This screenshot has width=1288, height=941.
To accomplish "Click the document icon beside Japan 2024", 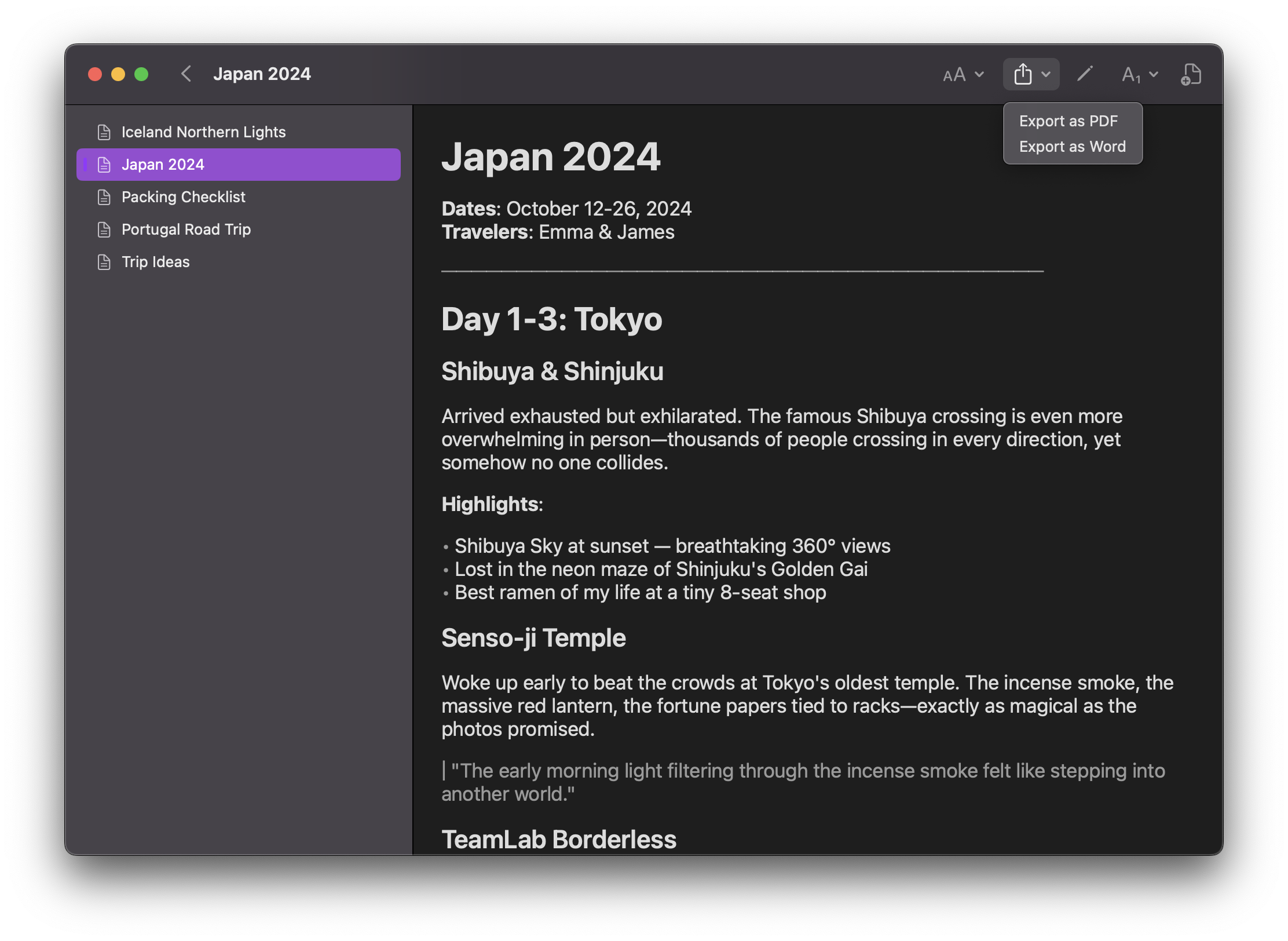I will click(x=105, y=164).
